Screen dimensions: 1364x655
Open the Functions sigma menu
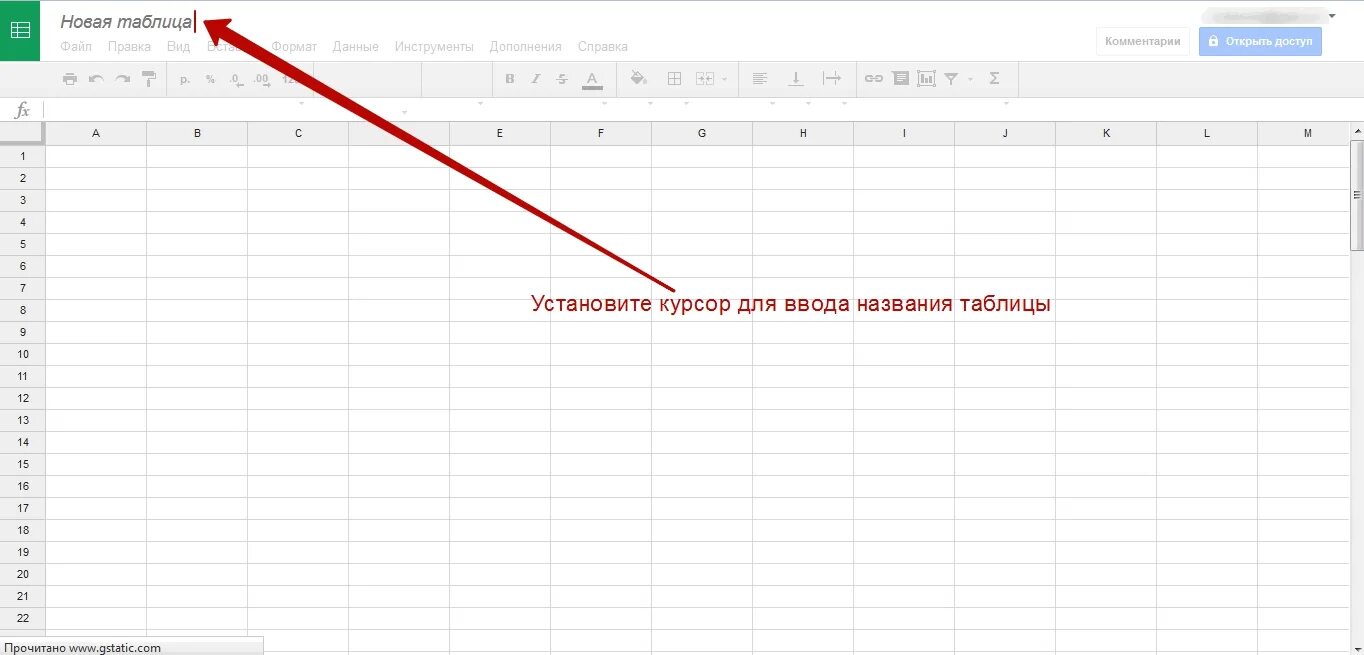point(994,79)
